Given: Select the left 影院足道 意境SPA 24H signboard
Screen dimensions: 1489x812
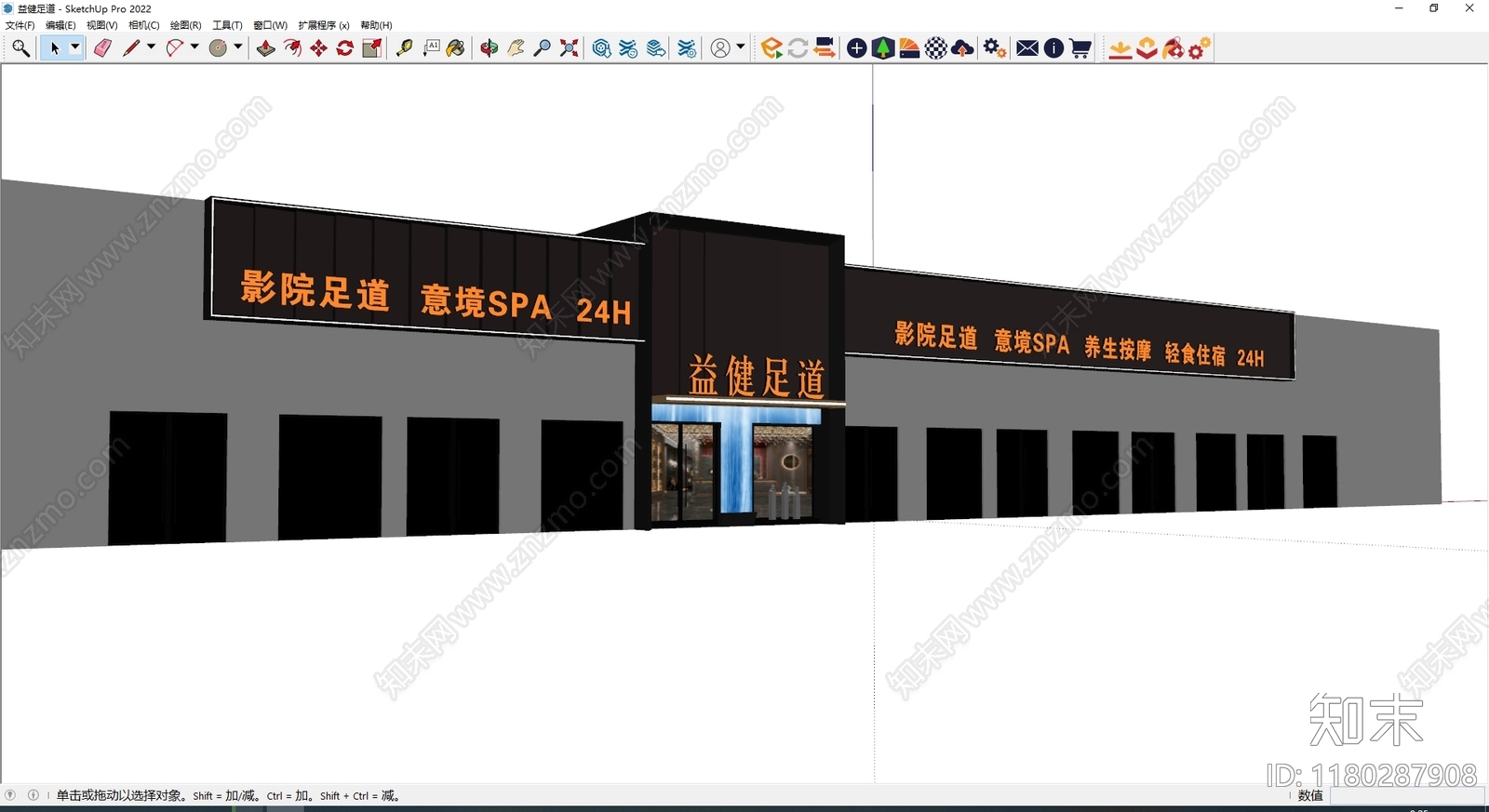Looking at the screenshot, I should [426, 270].
